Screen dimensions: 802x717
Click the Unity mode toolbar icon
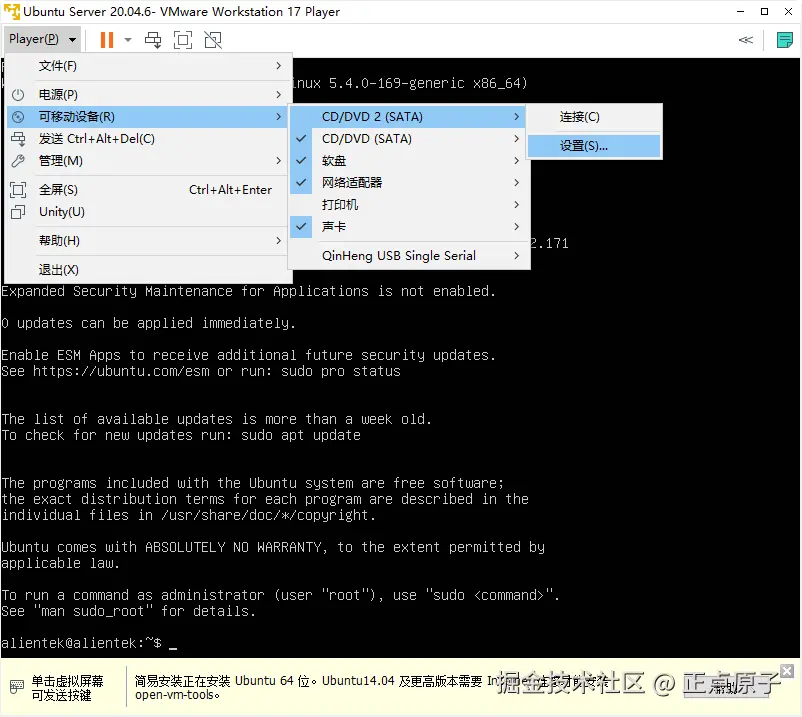pyautogui.click(x=213, y=40)
